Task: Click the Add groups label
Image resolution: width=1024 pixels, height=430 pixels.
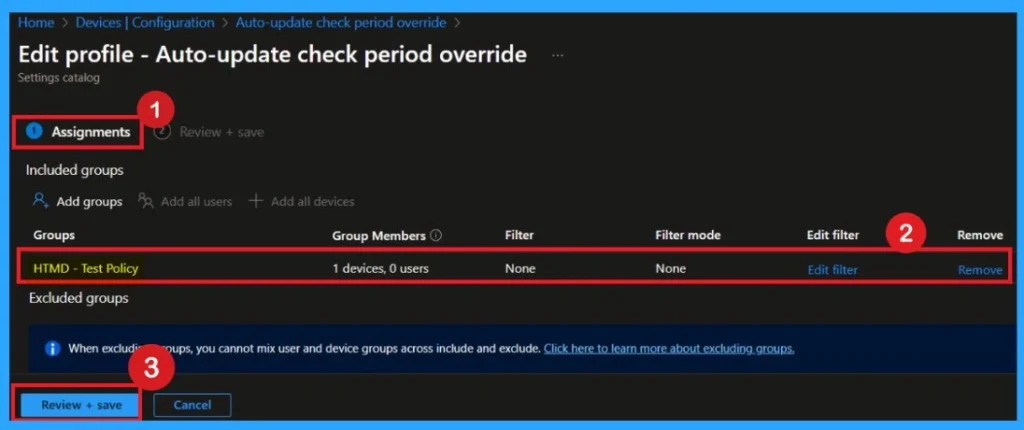Action: [x=89, y=202]
